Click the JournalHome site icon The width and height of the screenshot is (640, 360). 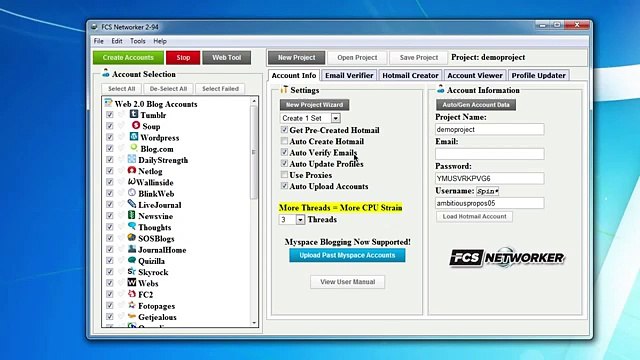(132, 249)
